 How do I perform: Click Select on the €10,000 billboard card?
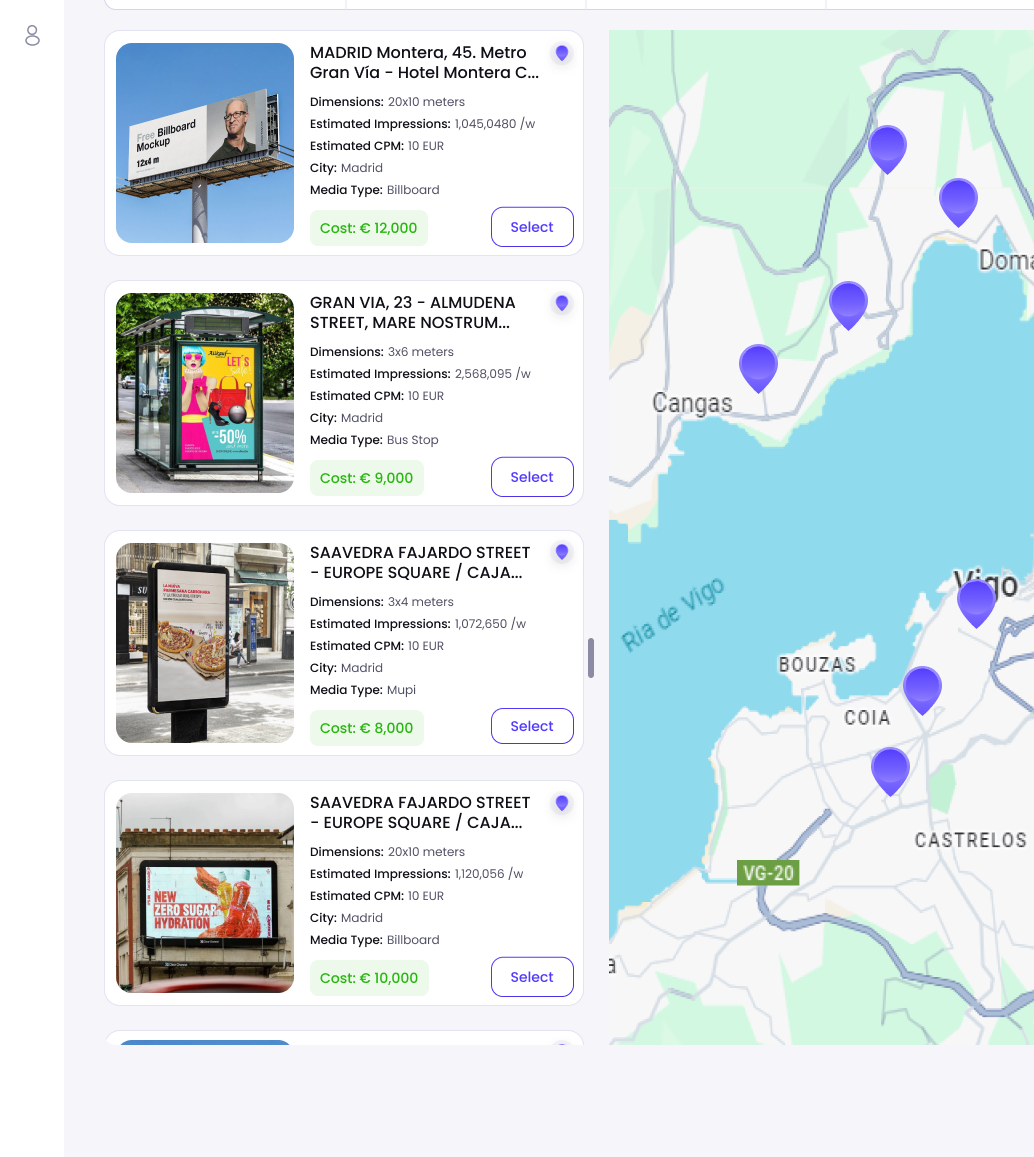coord(532,977)
